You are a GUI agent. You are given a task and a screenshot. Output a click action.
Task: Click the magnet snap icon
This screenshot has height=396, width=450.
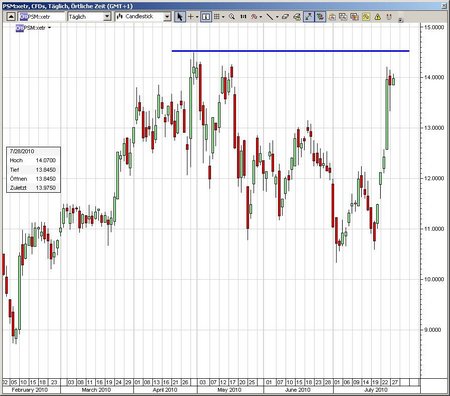point(389,16)
